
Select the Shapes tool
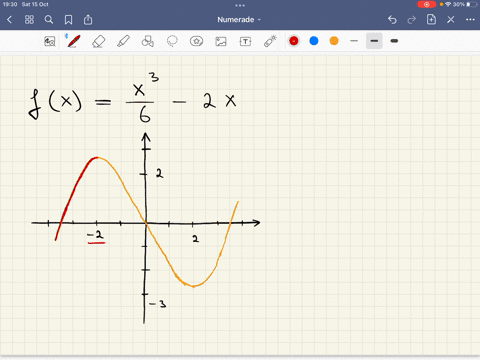click(147, 41)
